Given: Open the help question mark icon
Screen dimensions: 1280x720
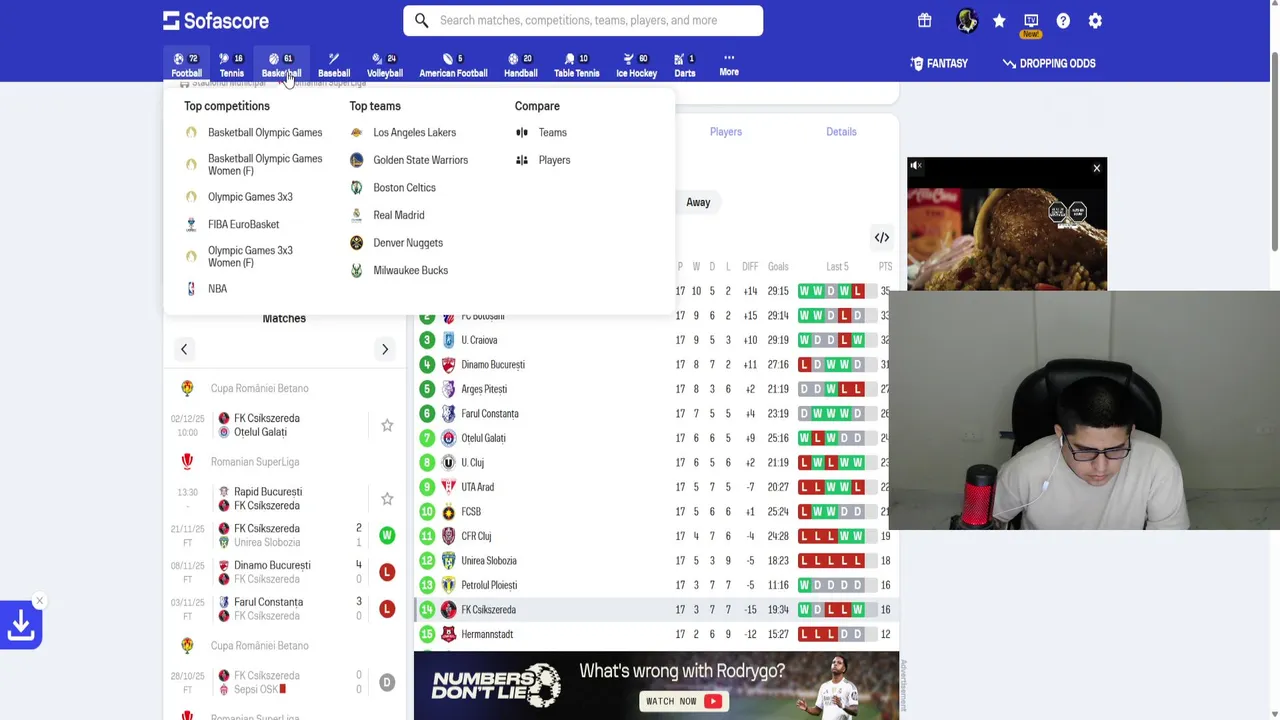Looking at the screenshot, I should 1063,21.
